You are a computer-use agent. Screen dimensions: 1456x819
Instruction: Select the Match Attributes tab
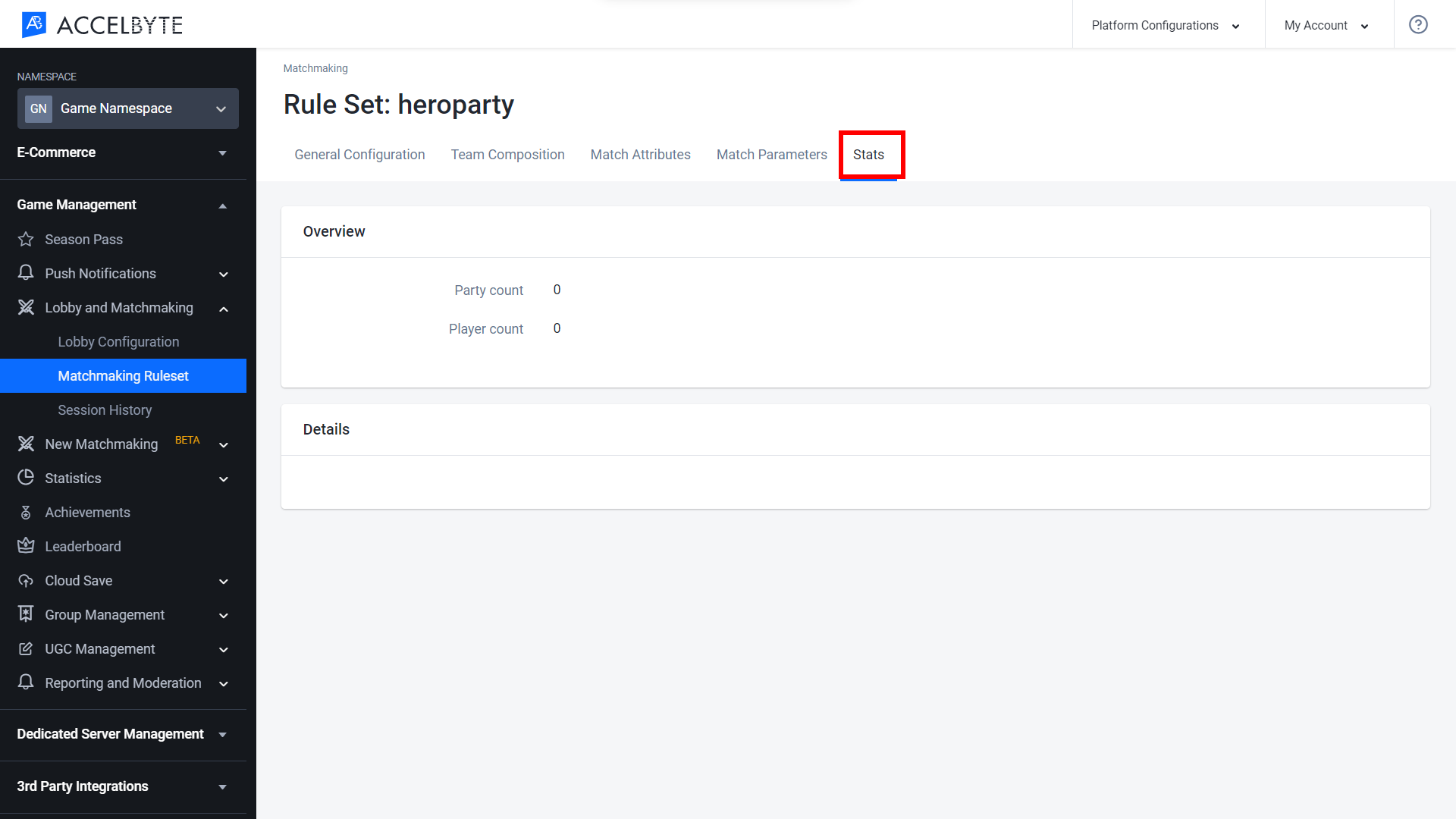(x=641, y=155)
